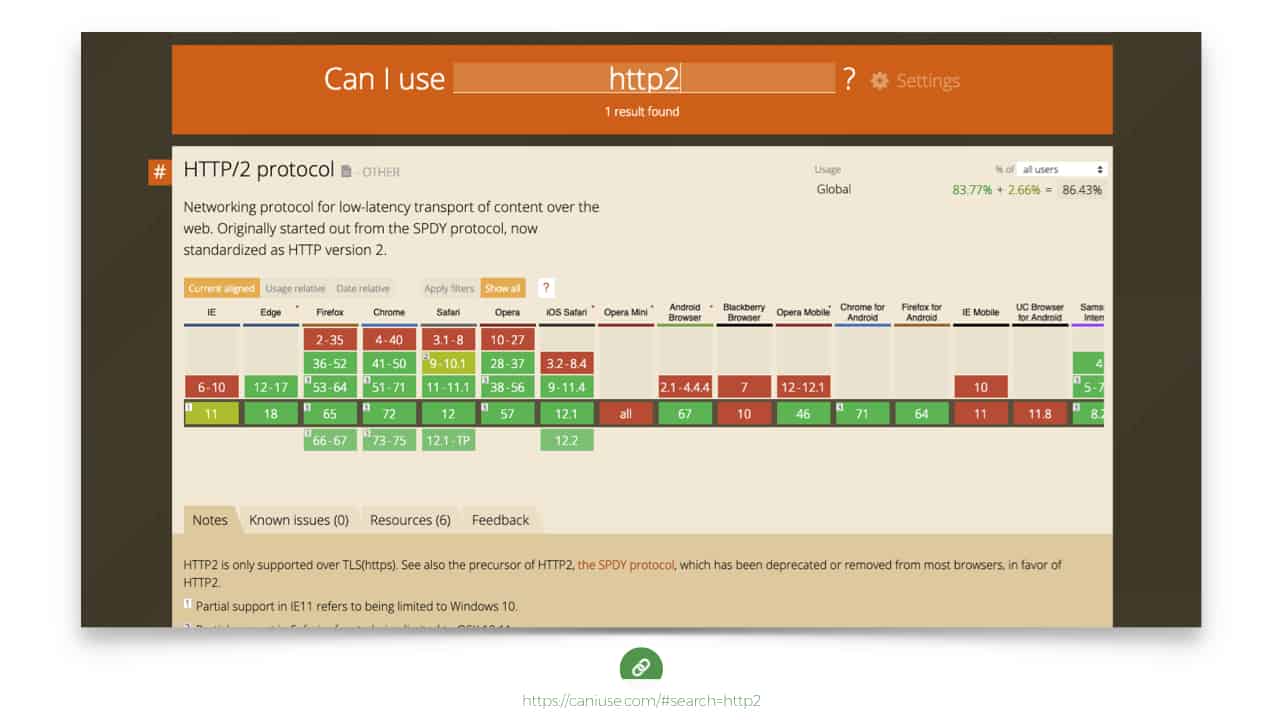
Task: Toggle the Current aligned view
Action: pyautogui.click(x=221, y=288)
